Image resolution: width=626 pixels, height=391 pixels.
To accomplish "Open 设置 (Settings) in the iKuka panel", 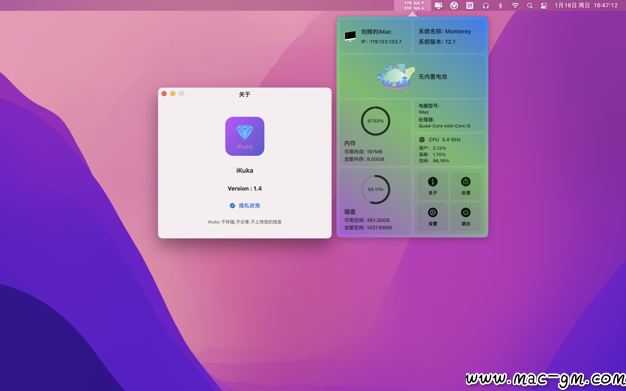I will click(x=433, y=216).
